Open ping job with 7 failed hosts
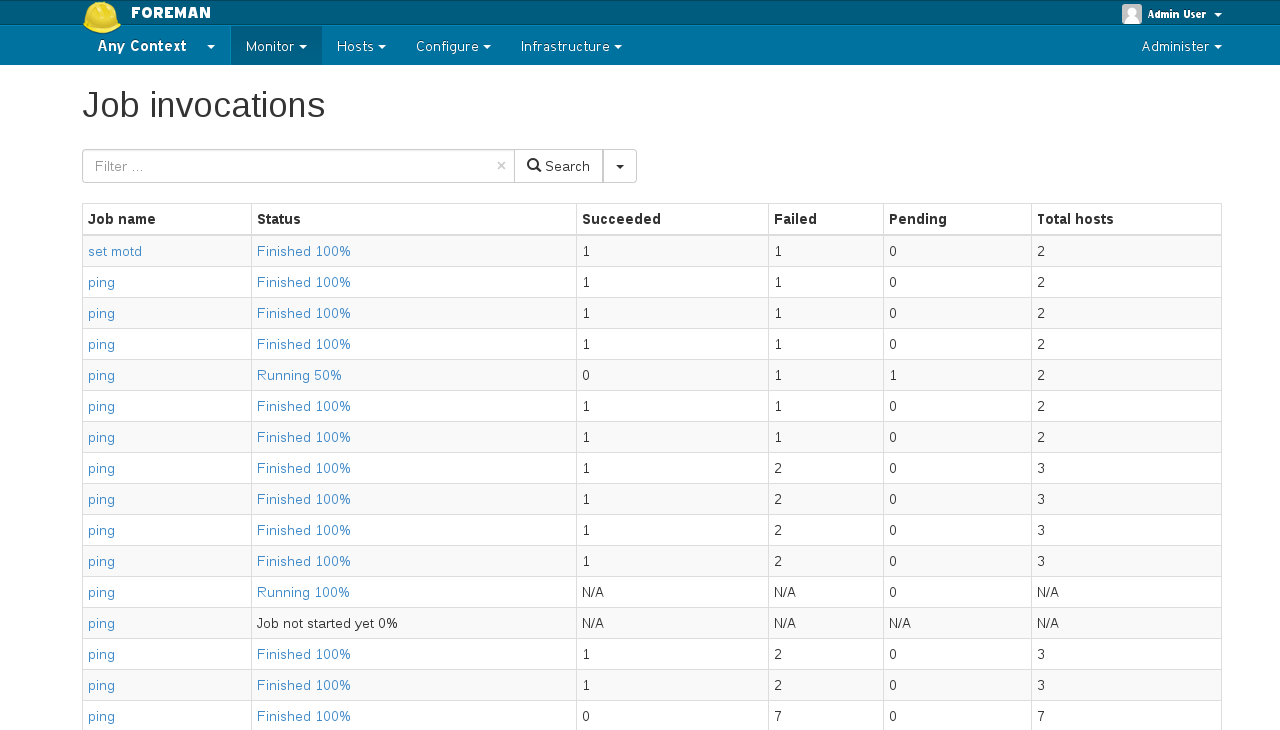Image resolution: width=1280 pixels, height=730 pixels. [101, 716]
